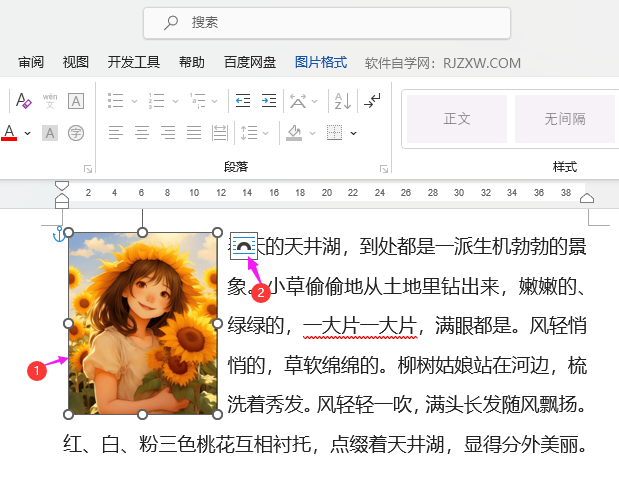Click the right indent ruler marker
Screen dimensions: 619x500
587,198
